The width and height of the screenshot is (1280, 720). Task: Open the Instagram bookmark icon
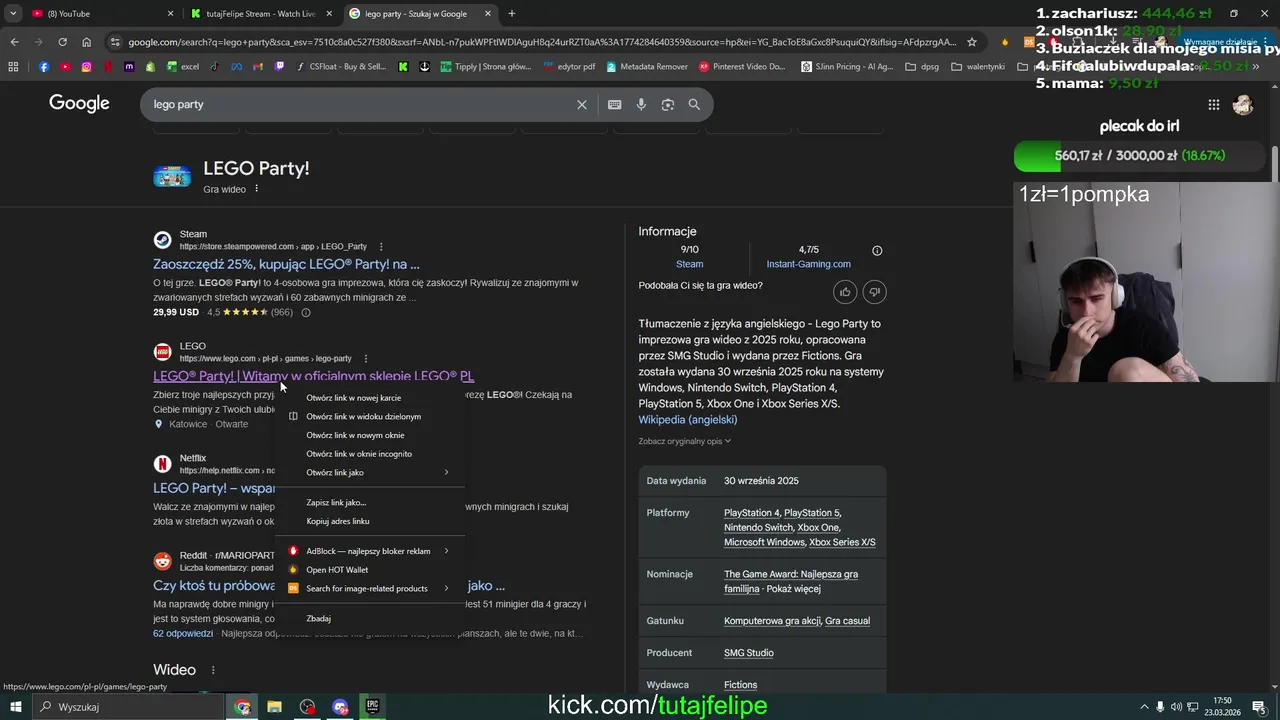click(x=87, y=67)
